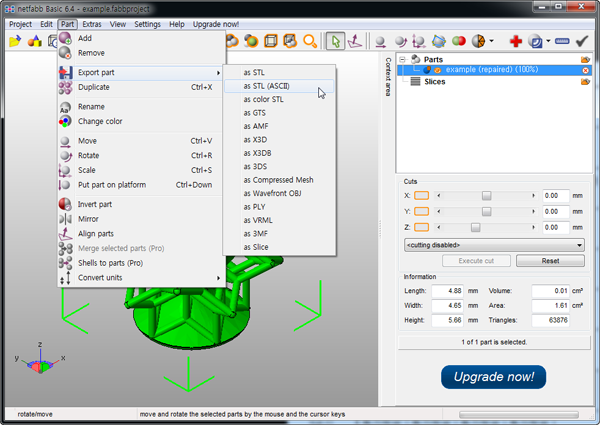Screen dimensions: 600x425
Task: Click the add primitive shapes toolbar icon
Action: point(34,41)
